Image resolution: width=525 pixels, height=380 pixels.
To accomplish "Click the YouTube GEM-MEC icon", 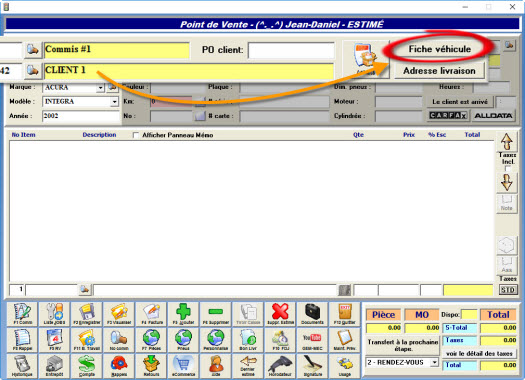I will pyautogui.click(x=312, y=340).
